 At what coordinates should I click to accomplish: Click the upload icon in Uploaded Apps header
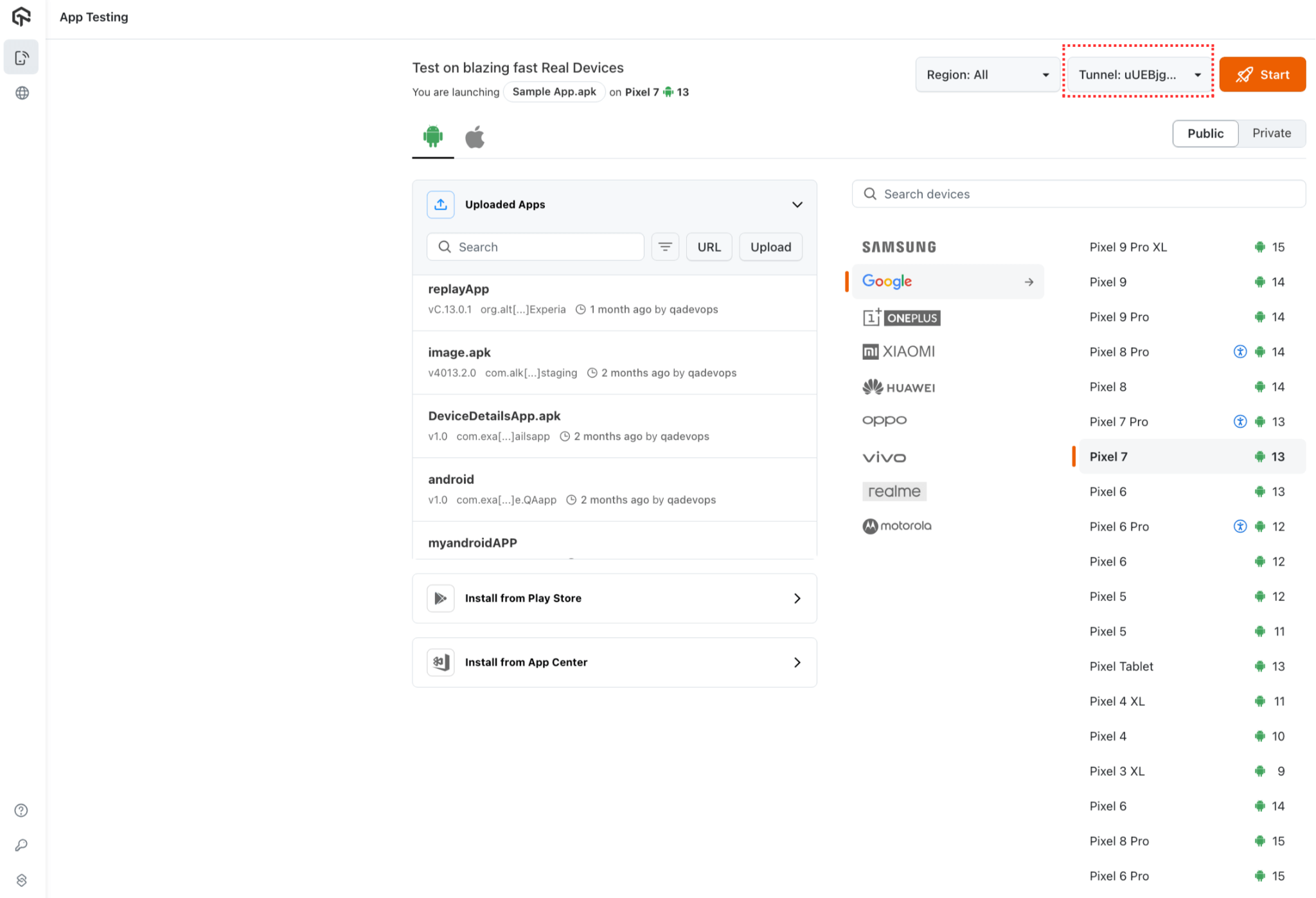pos(441,204)
